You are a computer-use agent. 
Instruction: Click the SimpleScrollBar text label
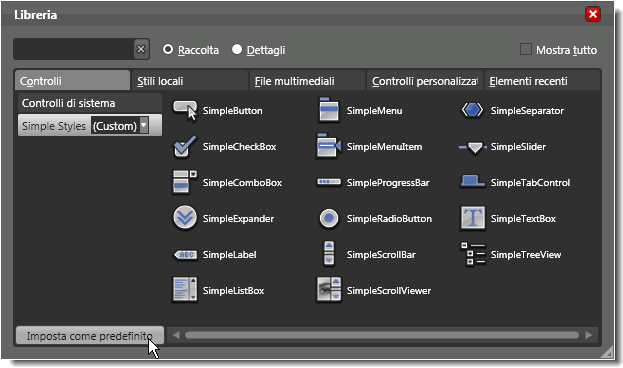(x=381, y=255)
